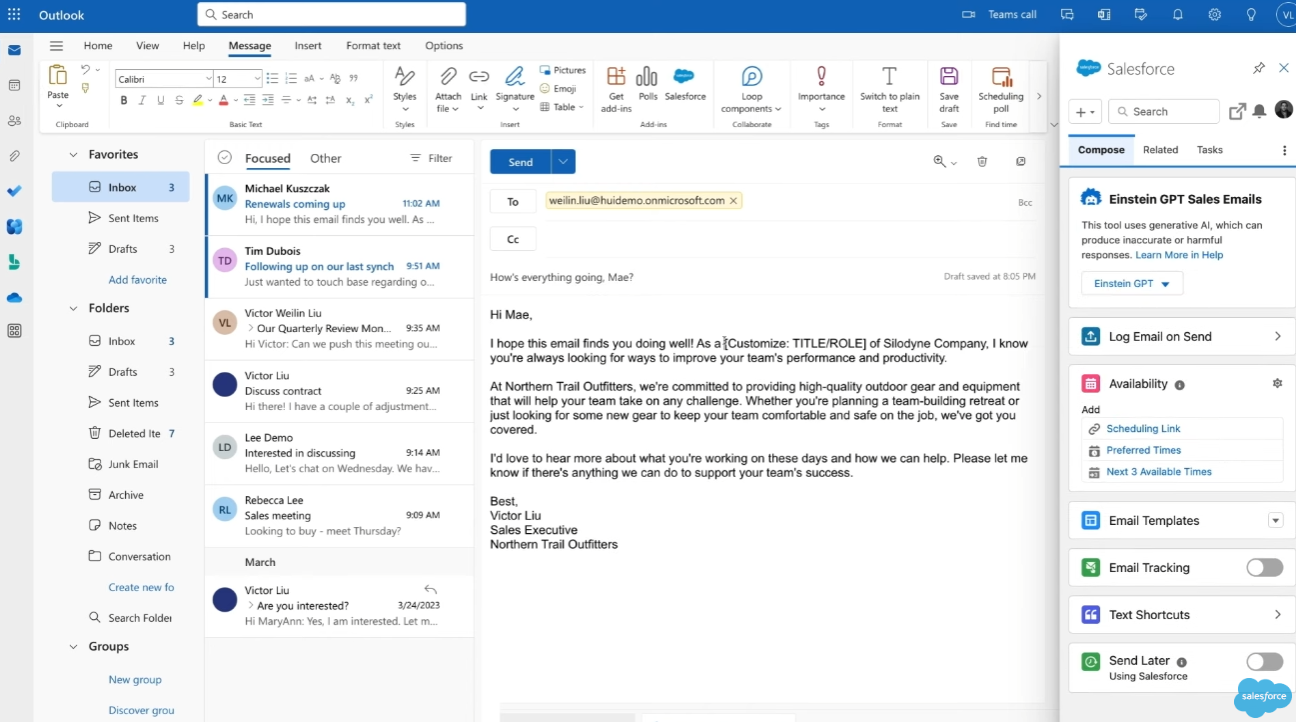Open the Format text tab
Screen dimensions: 1296x722
373,45
